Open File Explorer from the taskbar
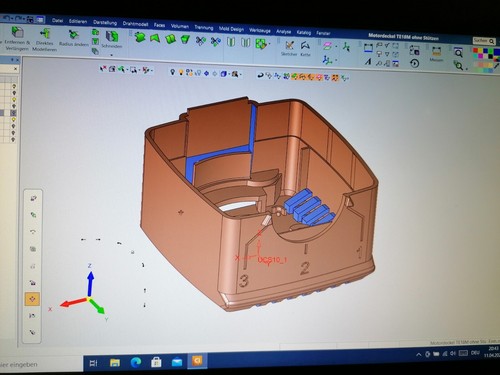The image size is (500, 375). point(115,362)
